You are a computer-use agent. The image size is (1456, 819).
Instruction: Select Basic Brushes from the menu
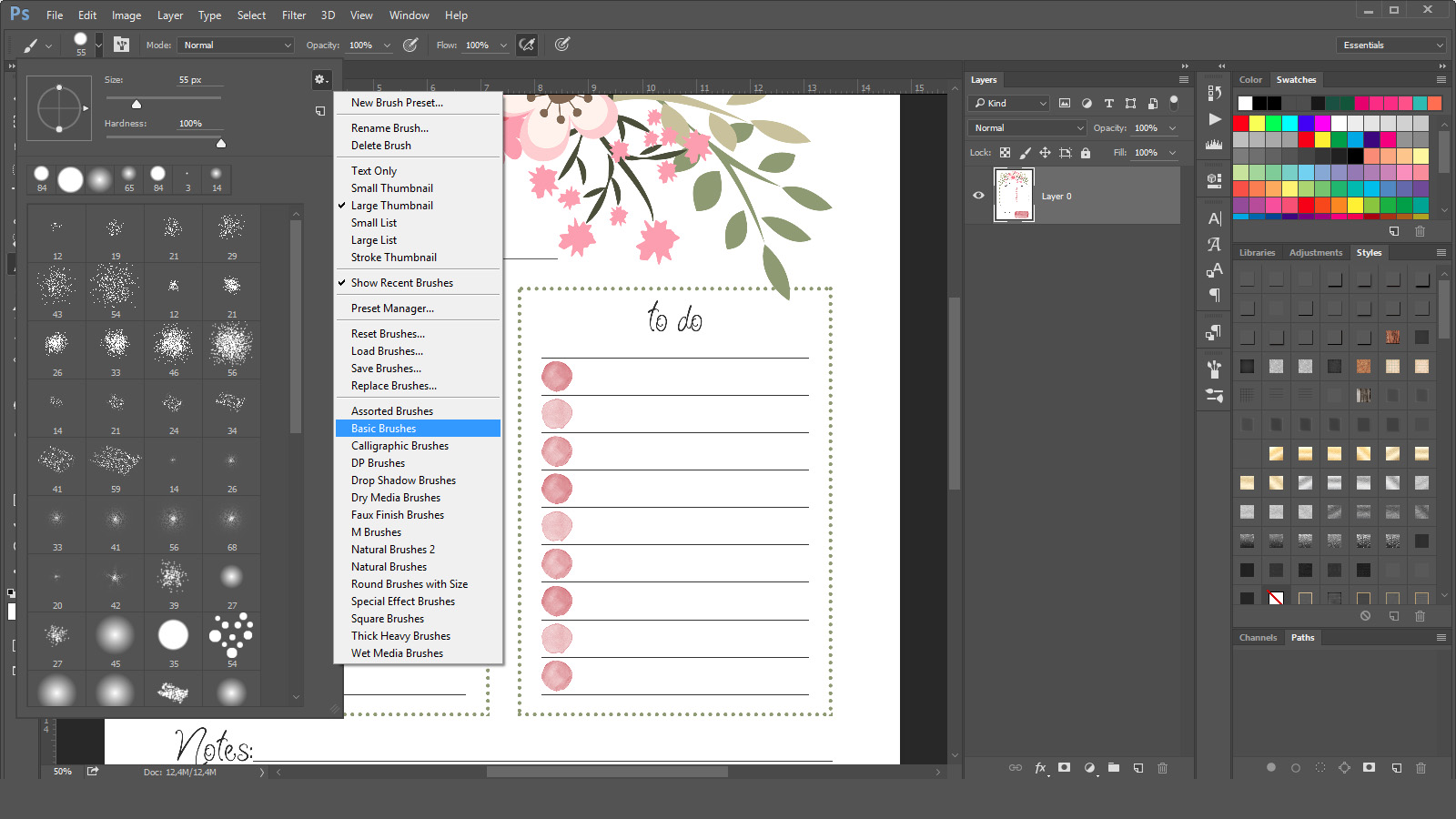tap(419, 429)
